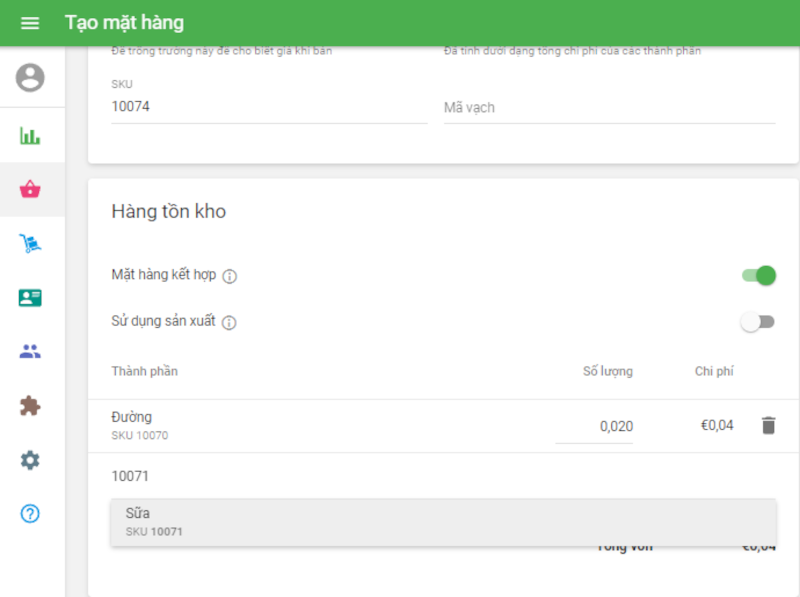Click the Mã vạch barcode field
The image size is (800, 597).
(609, 107)
